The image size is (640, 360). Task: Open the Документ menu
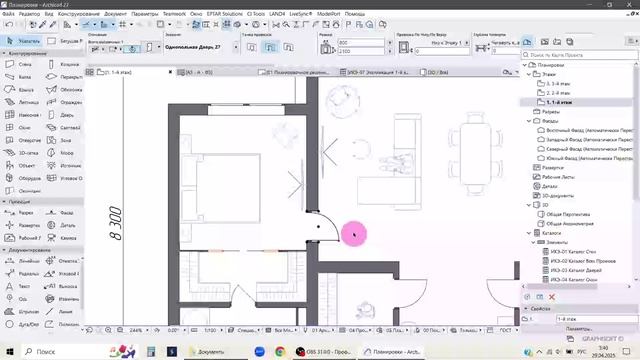(x=115, y=14)
